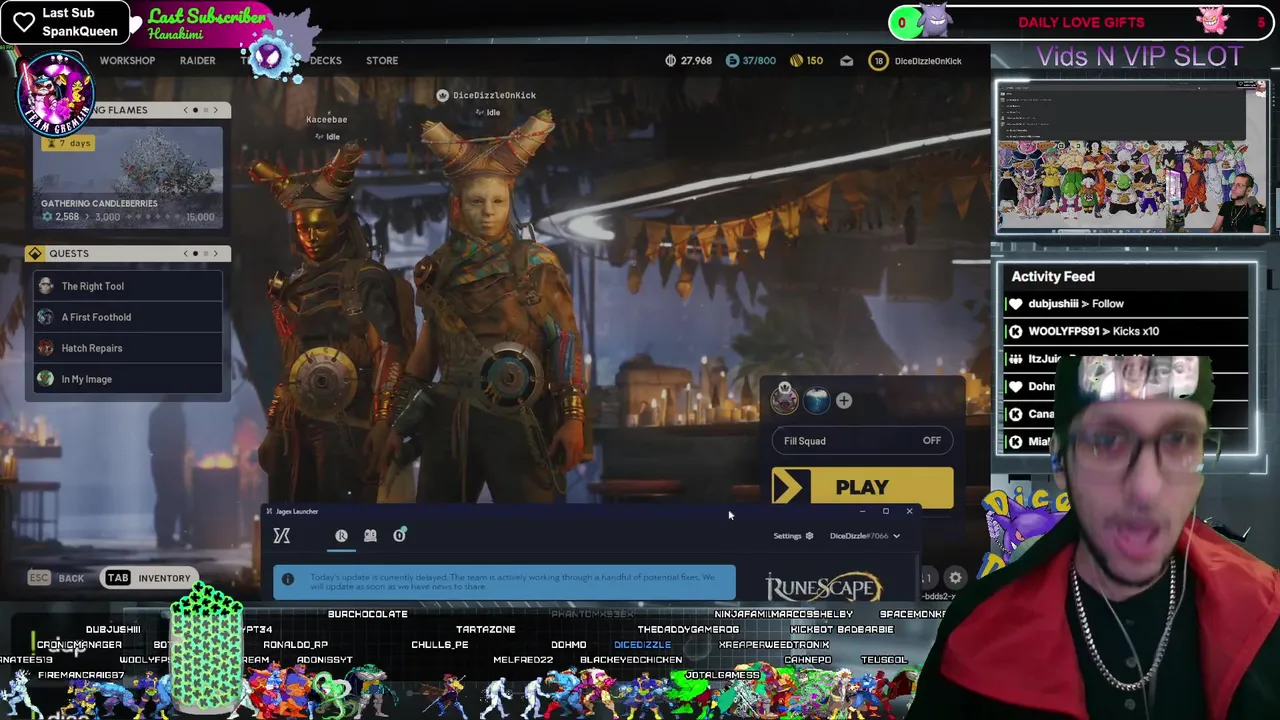Select the first squad member avatar
This screenshot has height=720, width=1280.
coord(785,400)
